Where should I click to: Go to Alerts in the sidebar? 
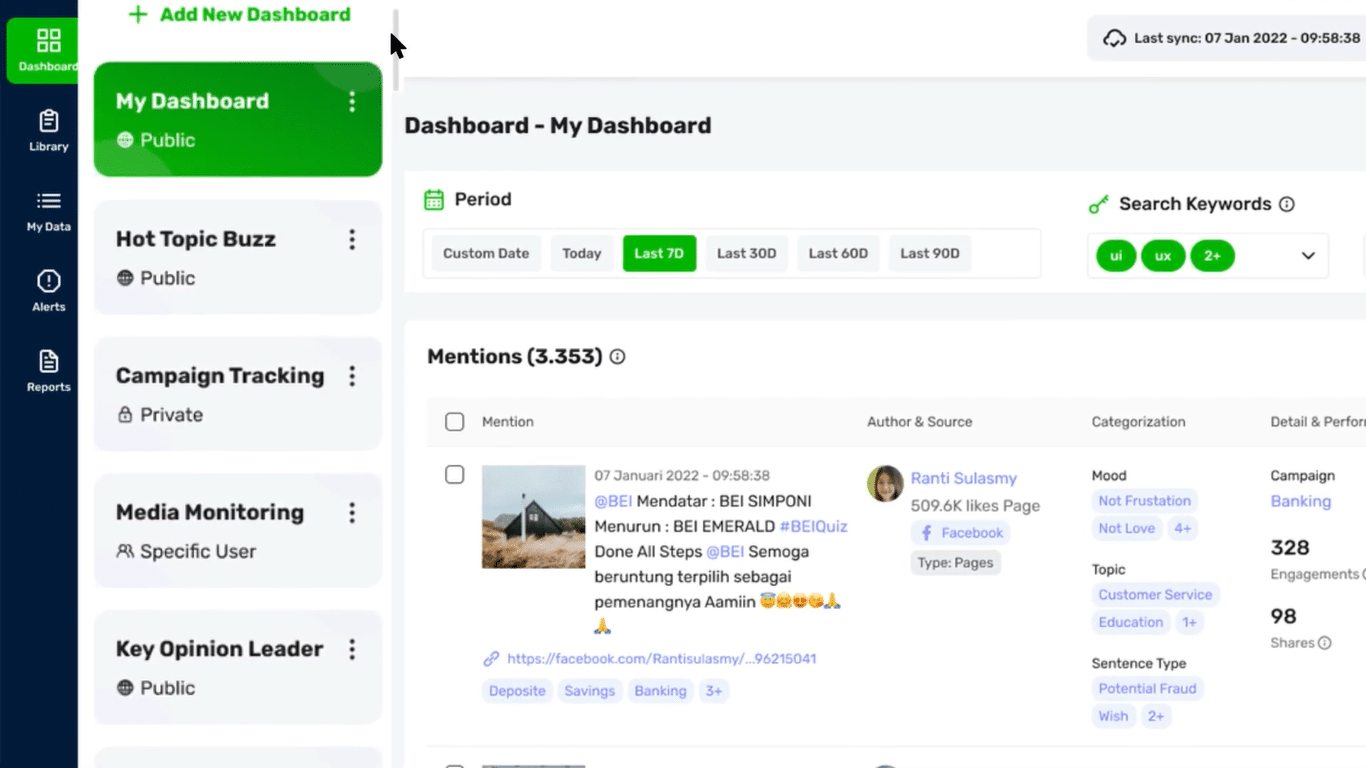click(48, 291)
